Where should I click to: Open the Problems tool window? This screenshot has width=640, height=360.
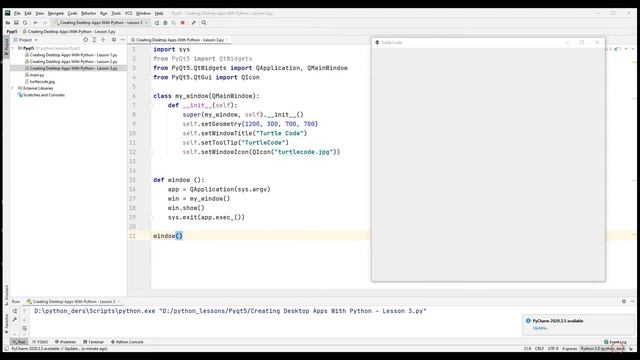(x=65, y=342)
